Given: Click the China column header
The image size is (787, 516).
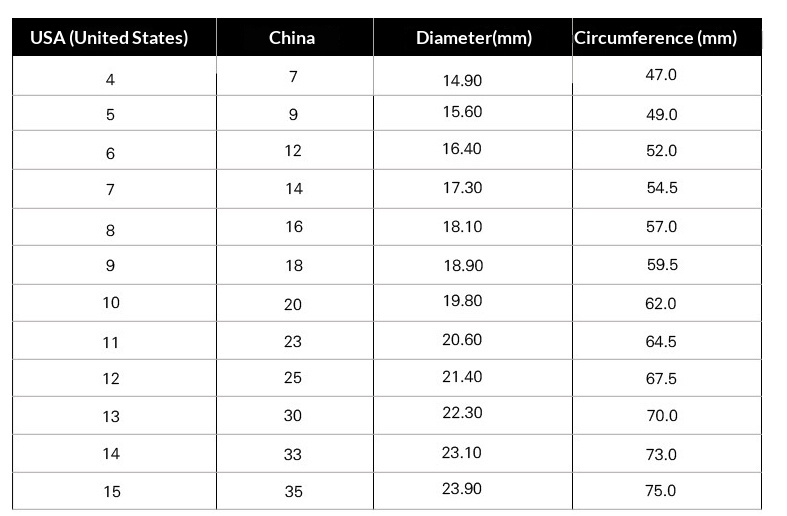Looking at the screenshot, I should [x=292, y=38].
